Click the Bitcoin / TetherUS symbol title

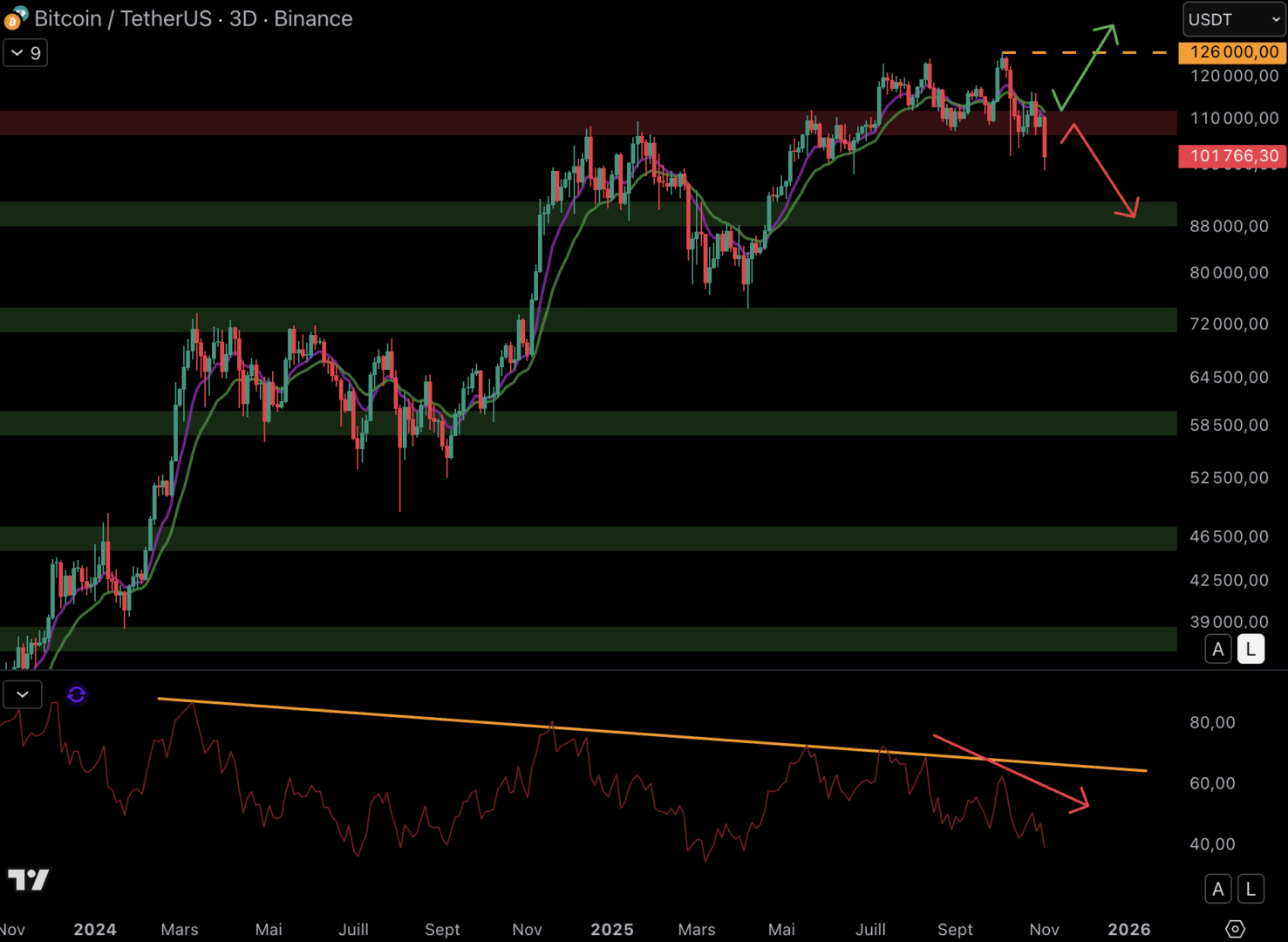coord(122,18)
